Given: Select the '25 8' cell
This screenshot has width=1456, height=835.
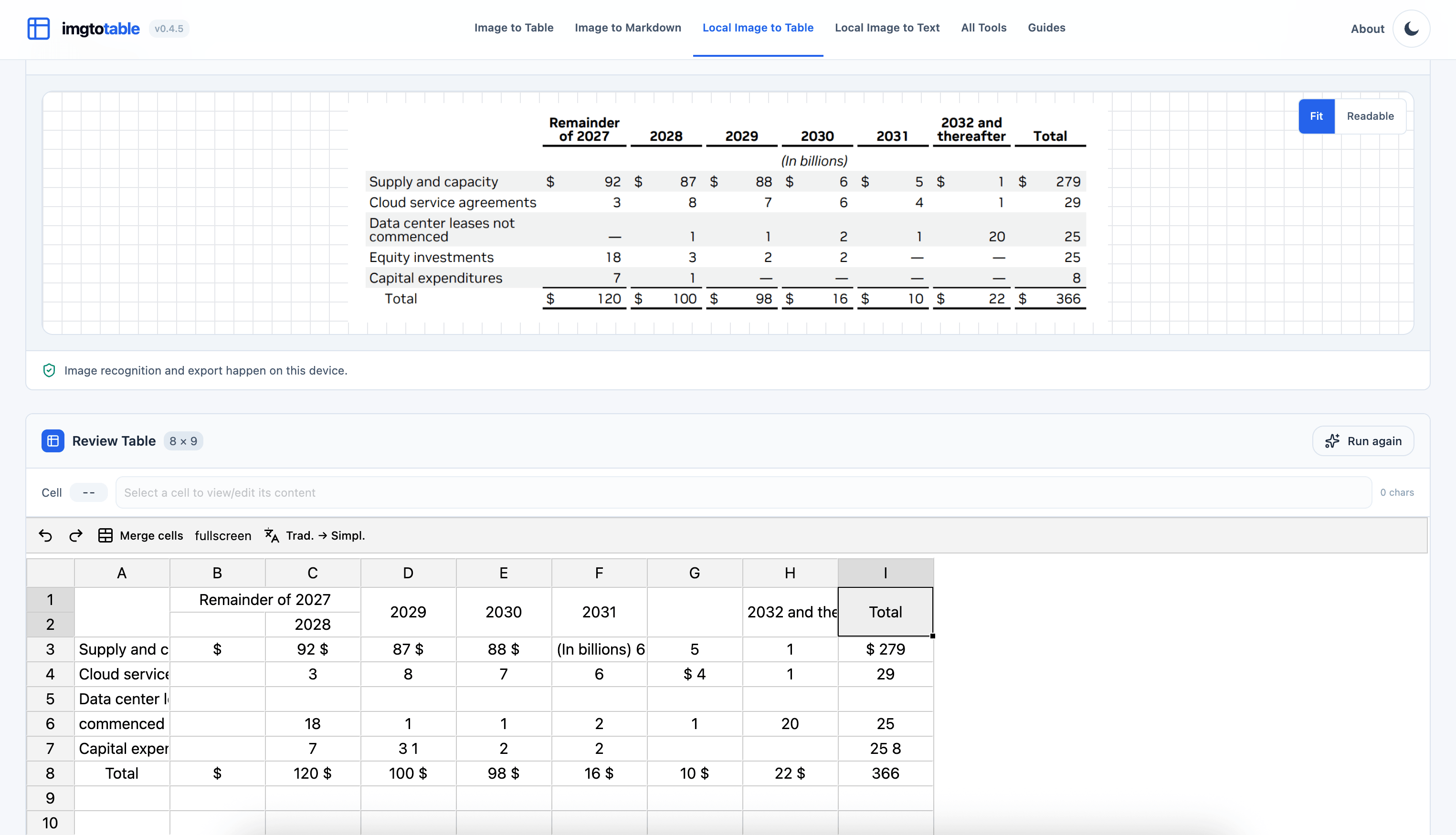Looking at the screenshot, I should pos(885,748).
